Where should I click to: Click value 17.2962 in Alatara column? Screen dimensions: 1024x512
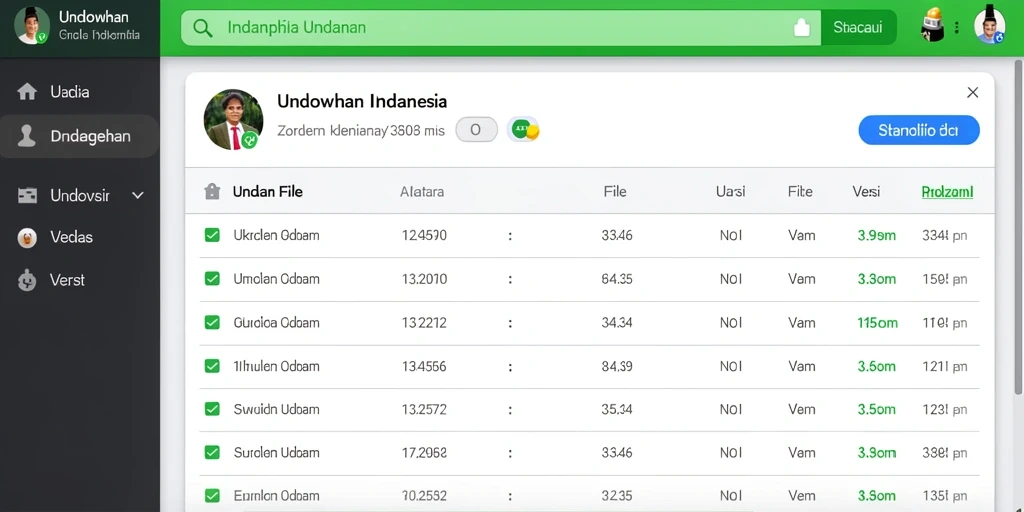[x=424, y=452]
